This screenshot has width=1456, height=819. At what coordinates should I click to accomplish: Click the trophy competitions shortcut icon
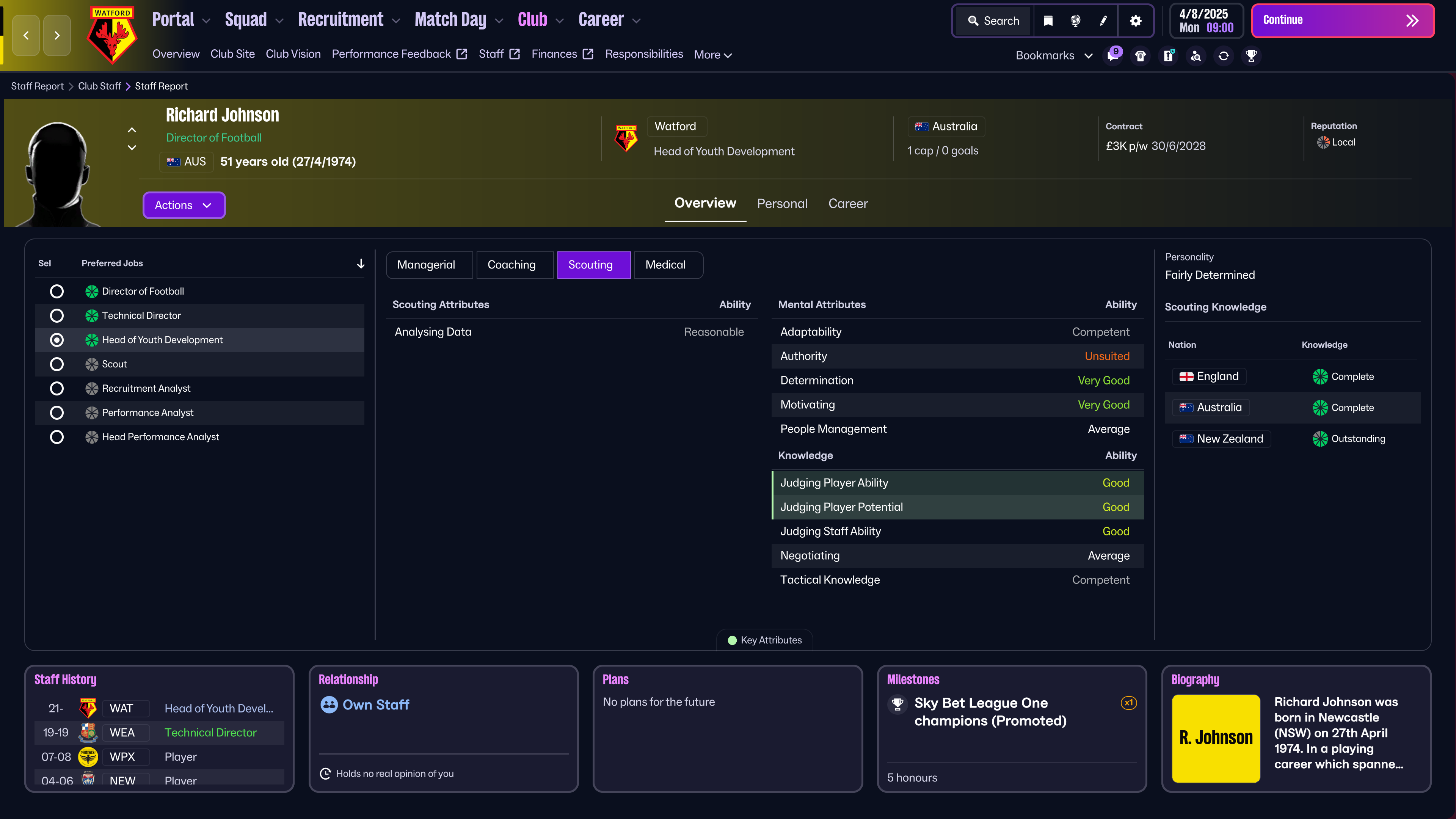pyautogui.click(x=1251, y=56)
